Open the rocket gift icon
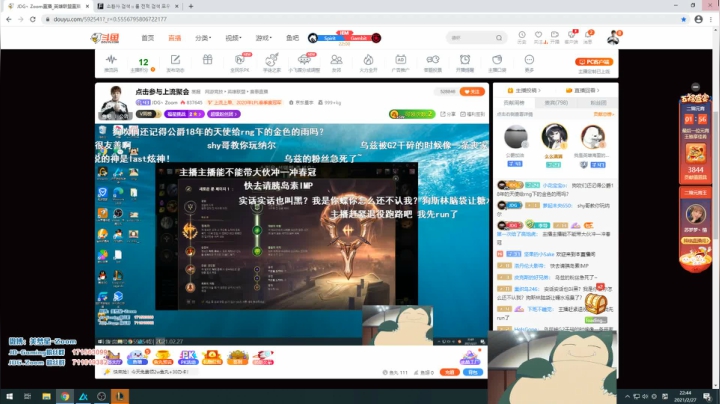Image resolution: width=720 pixels, height=404 pixels. (263, 357)
